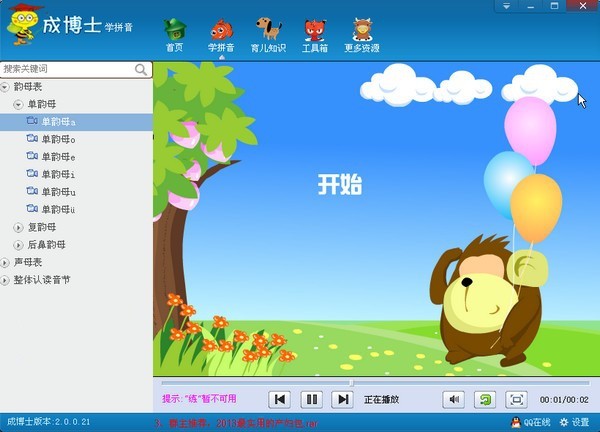Open the title bar dropdown menu arrow
600x432 pixels.
(x=507, y=6)
